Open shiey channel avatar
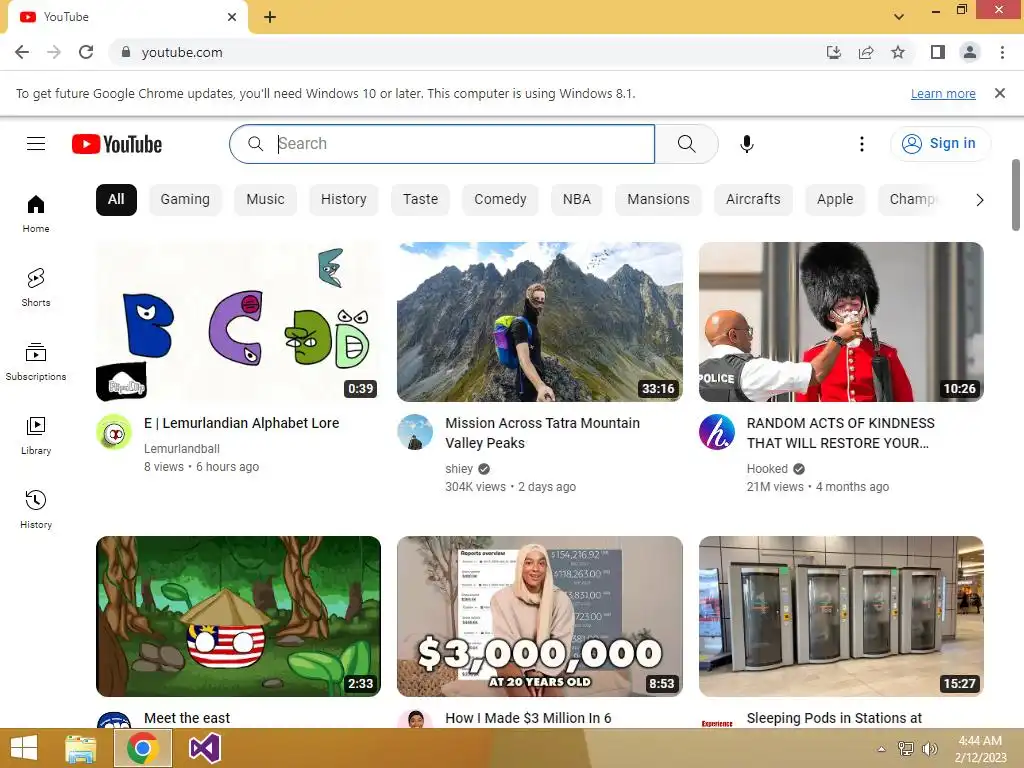The image size is (1024, 768). coord(415,432)
